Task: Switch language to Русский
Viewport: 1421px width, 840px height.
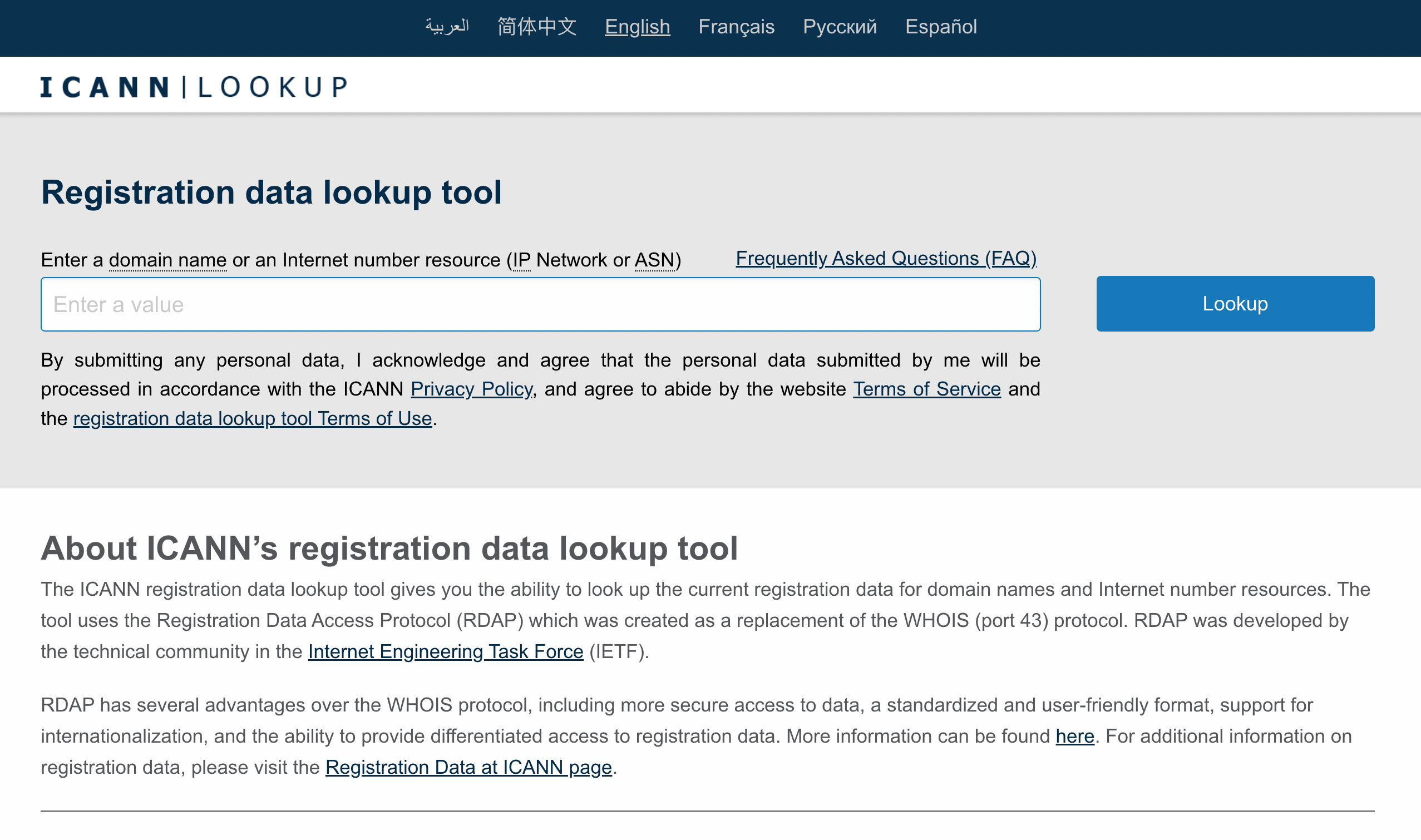Action: click(840, 27)
